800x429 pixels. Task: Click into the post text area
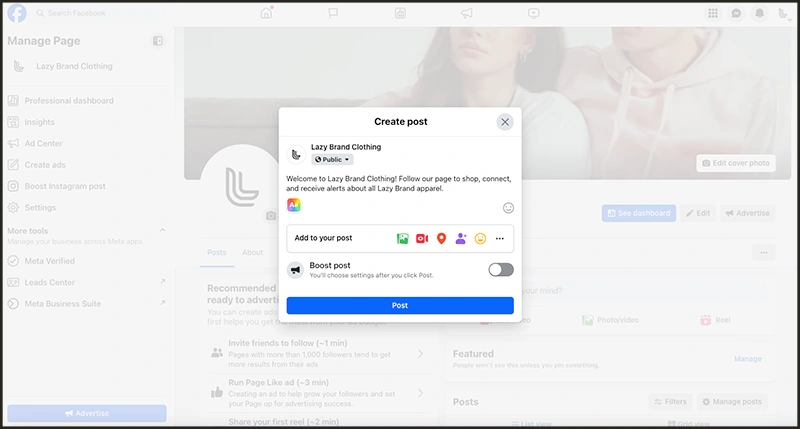398,183
